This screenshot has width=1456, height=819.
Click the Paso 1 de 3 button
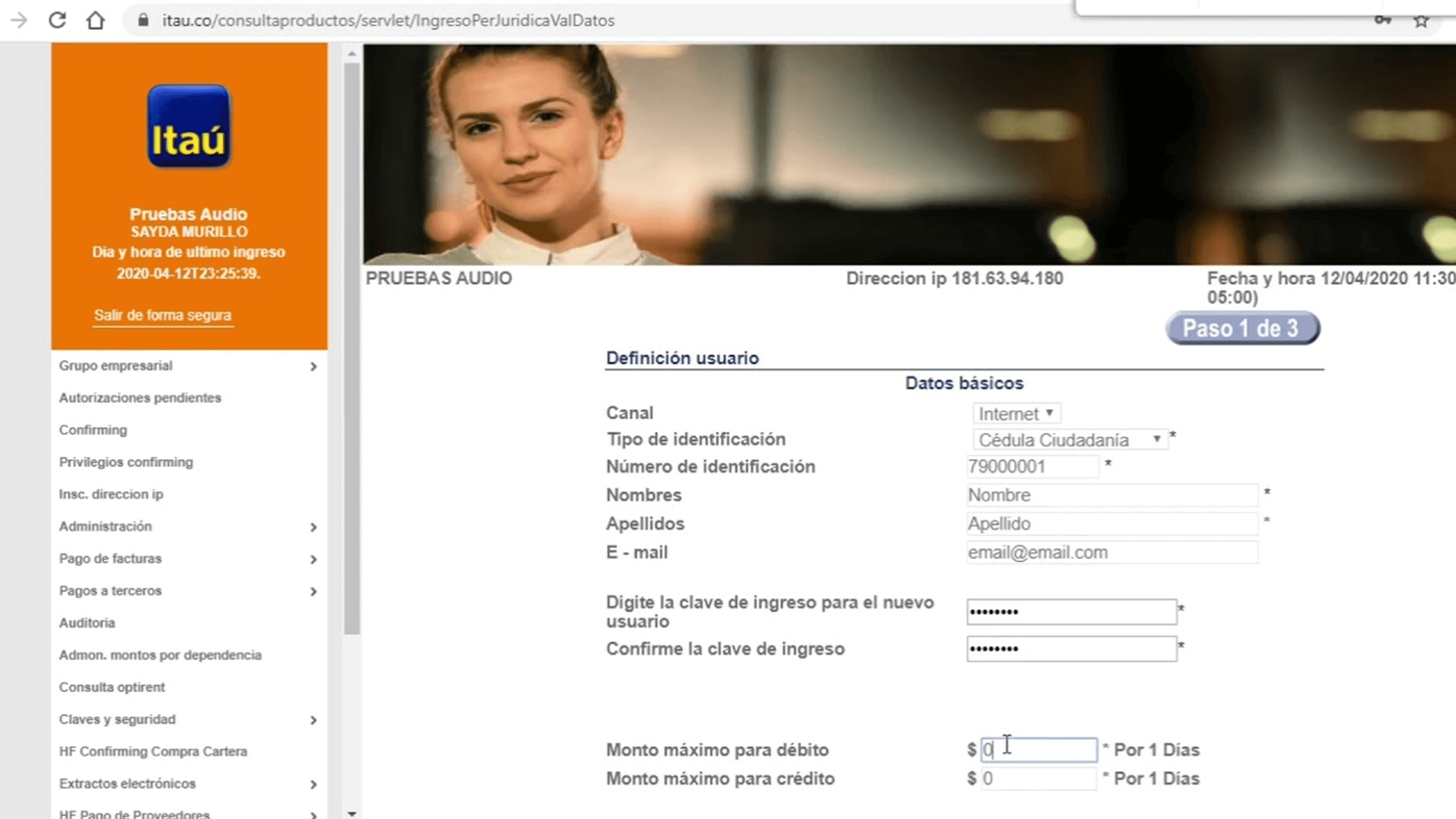coord(1242,328)
